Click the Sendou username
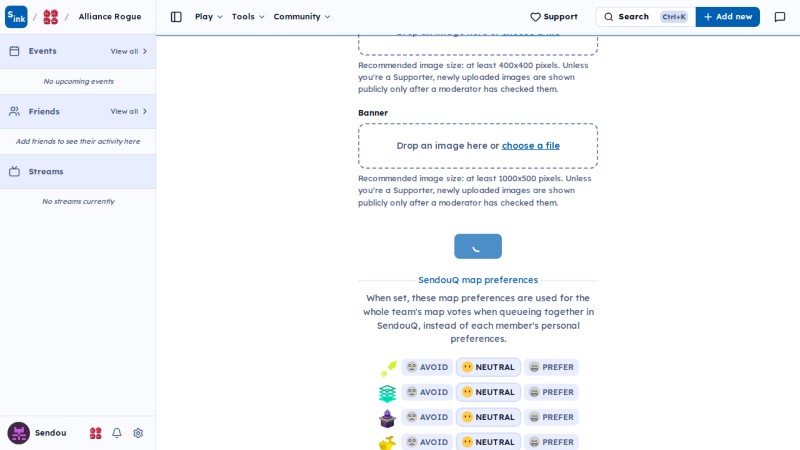The image size is (800, 450). 51,433
